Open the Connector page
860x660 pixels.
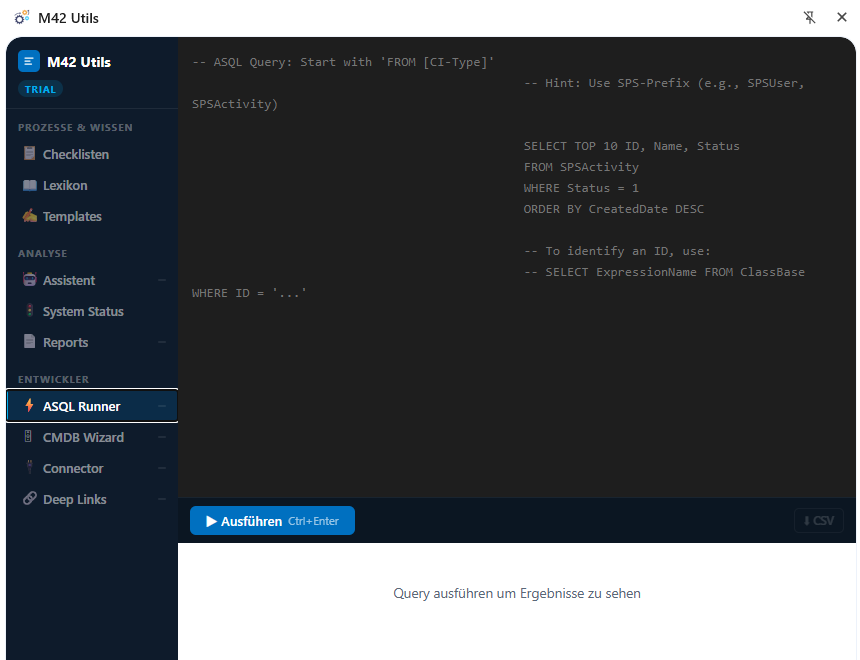pyautogui.click(x=92, y=468)
